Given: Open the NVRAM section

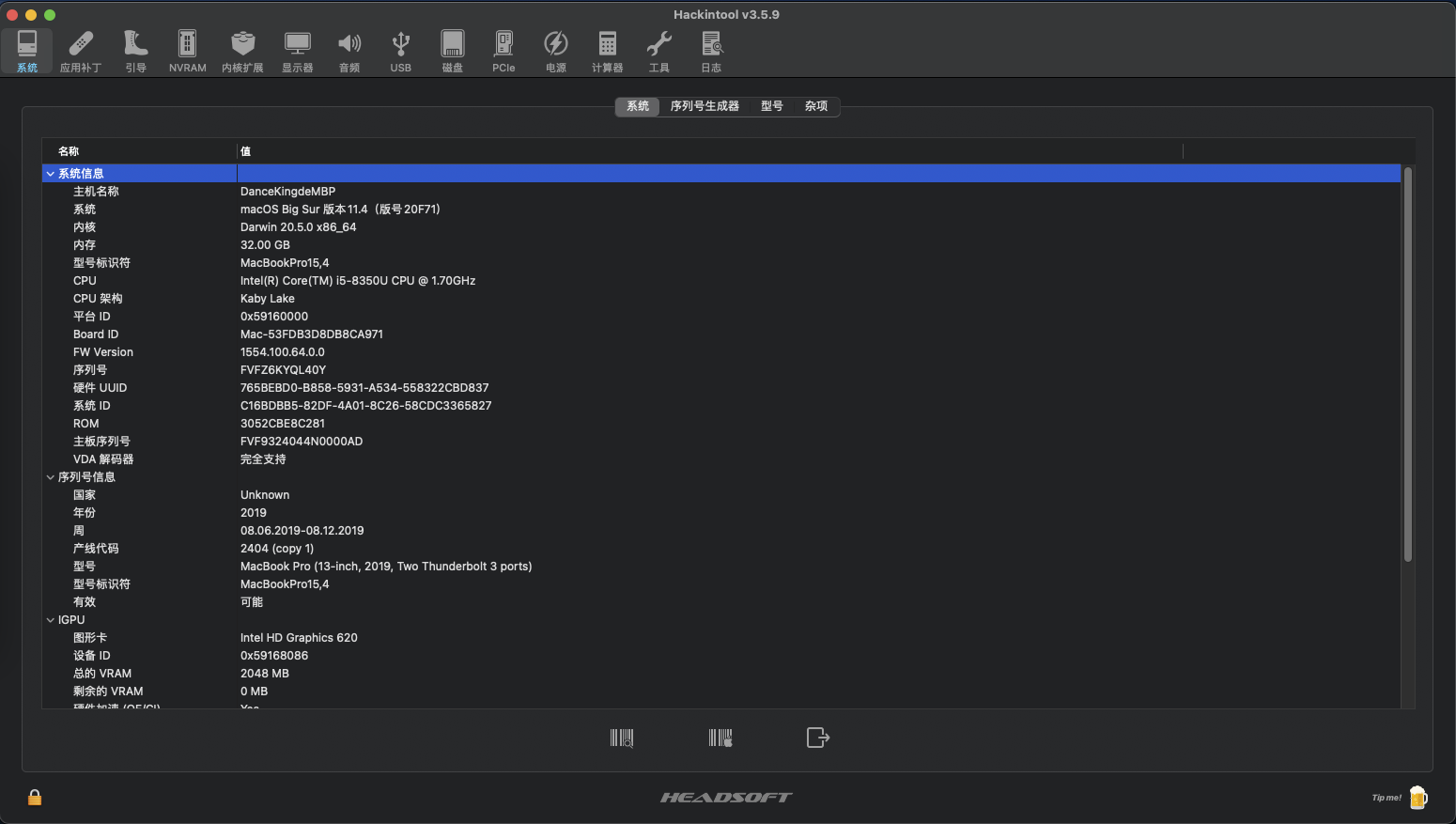Looking at the screenshot, I should (187, 51).
